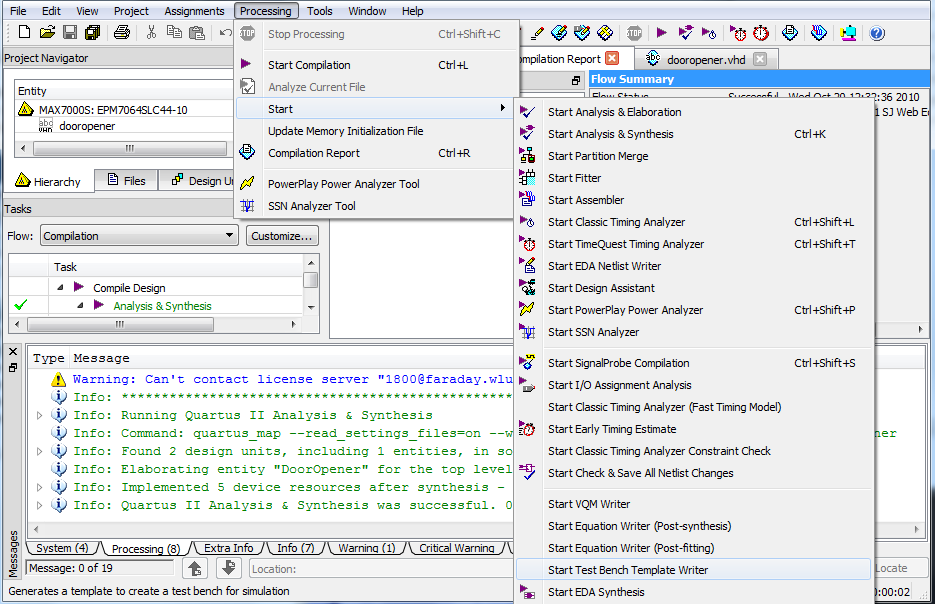Click the previous message up arrow icon
Screen dimensions: 935x604
[194, 568]
